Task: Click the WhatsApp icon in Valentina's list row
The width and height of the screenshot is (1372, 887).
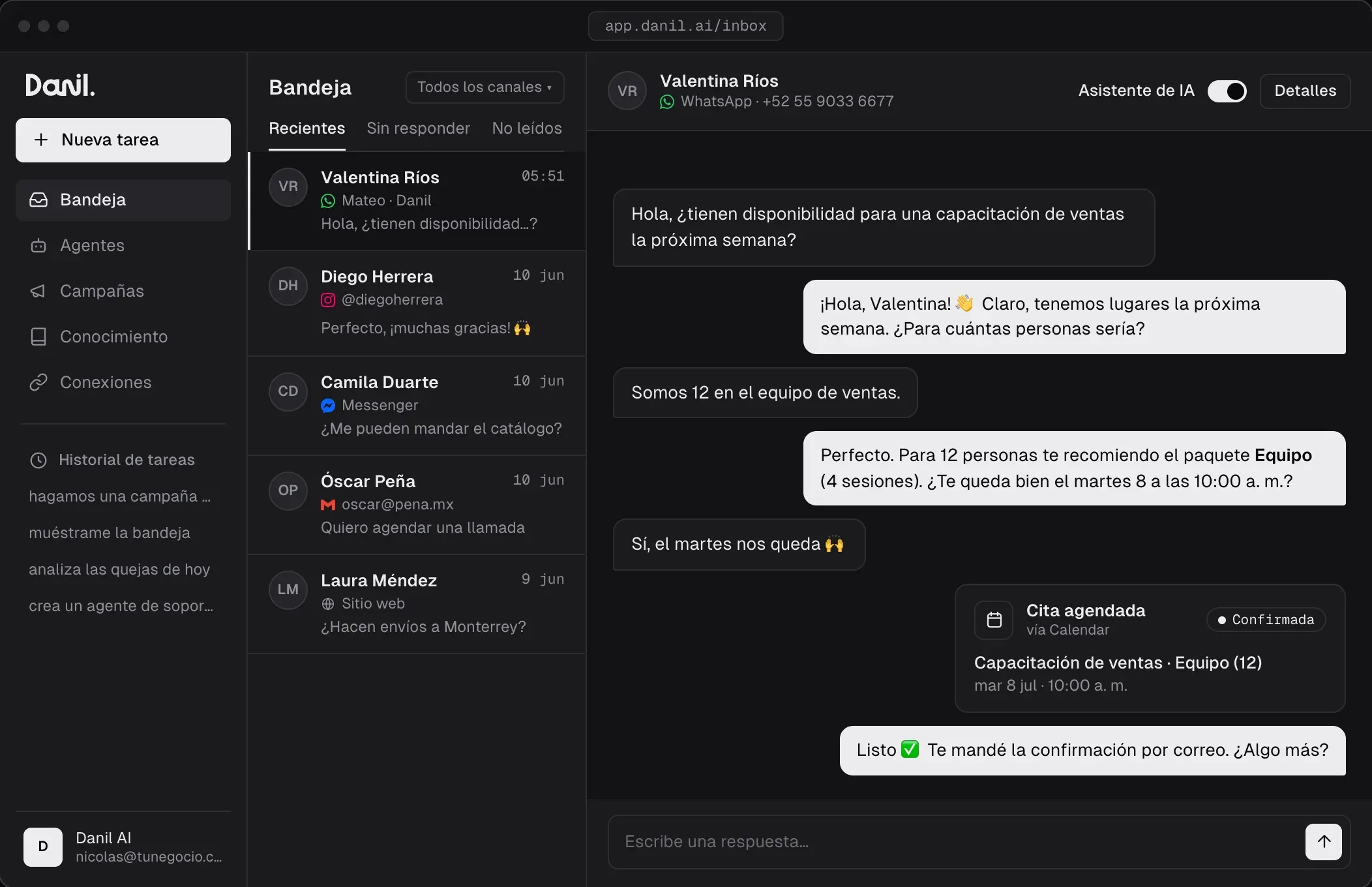Action: 328,201
